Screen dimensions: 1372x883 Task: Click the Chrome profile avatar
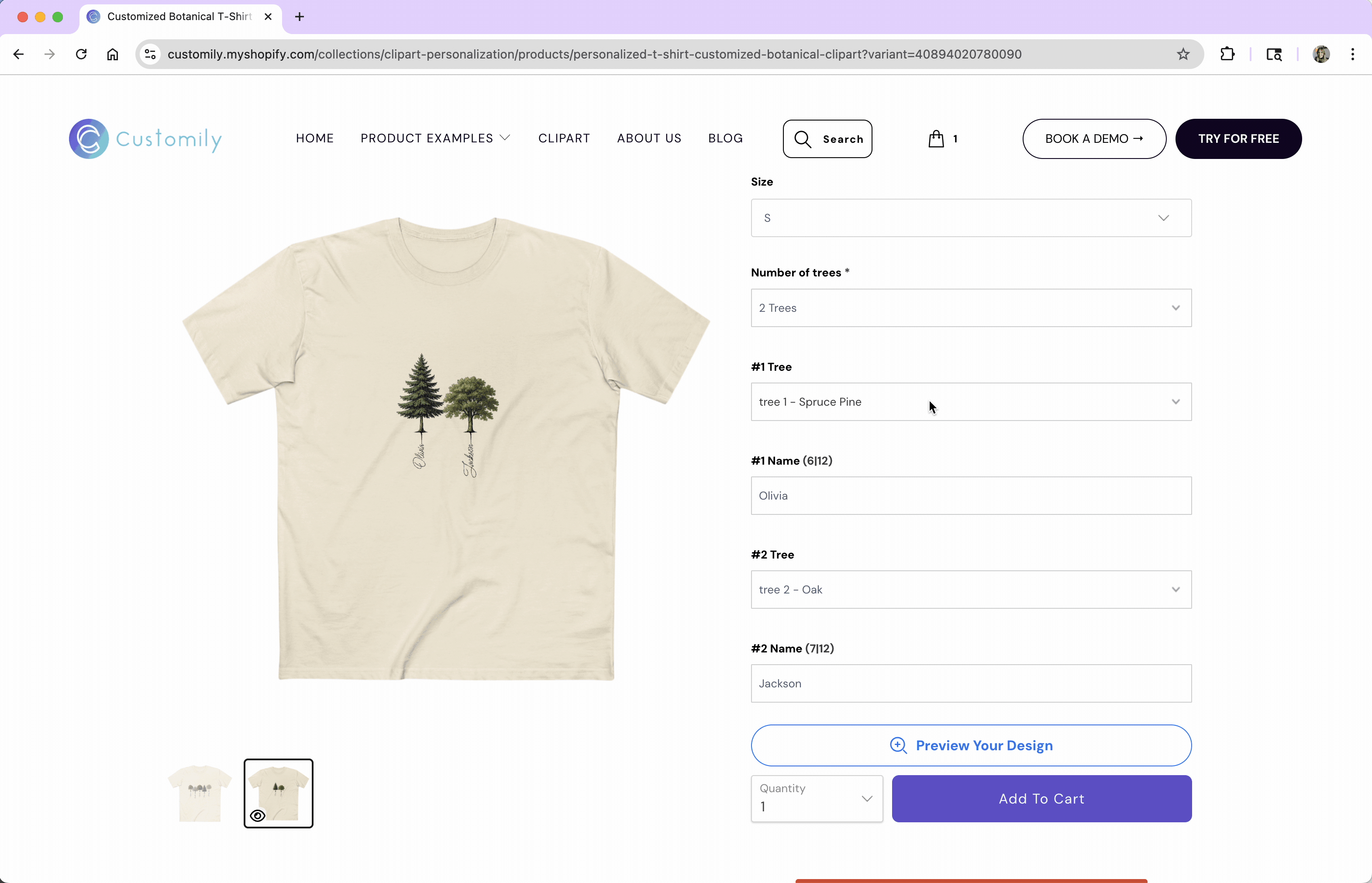tap(1321, 55)
